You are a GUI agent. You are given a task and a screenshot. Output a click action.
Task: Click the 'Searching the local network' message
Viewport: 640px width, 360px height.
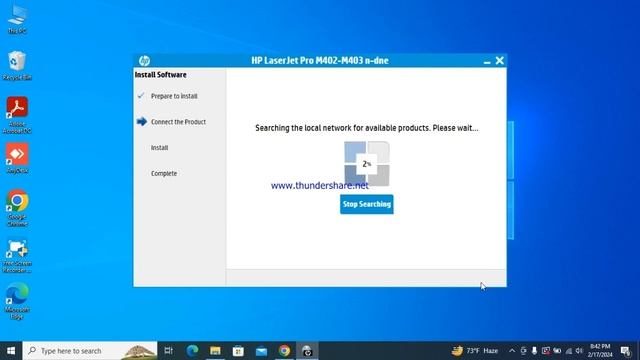pyautogui.click(x=367, y=128)
